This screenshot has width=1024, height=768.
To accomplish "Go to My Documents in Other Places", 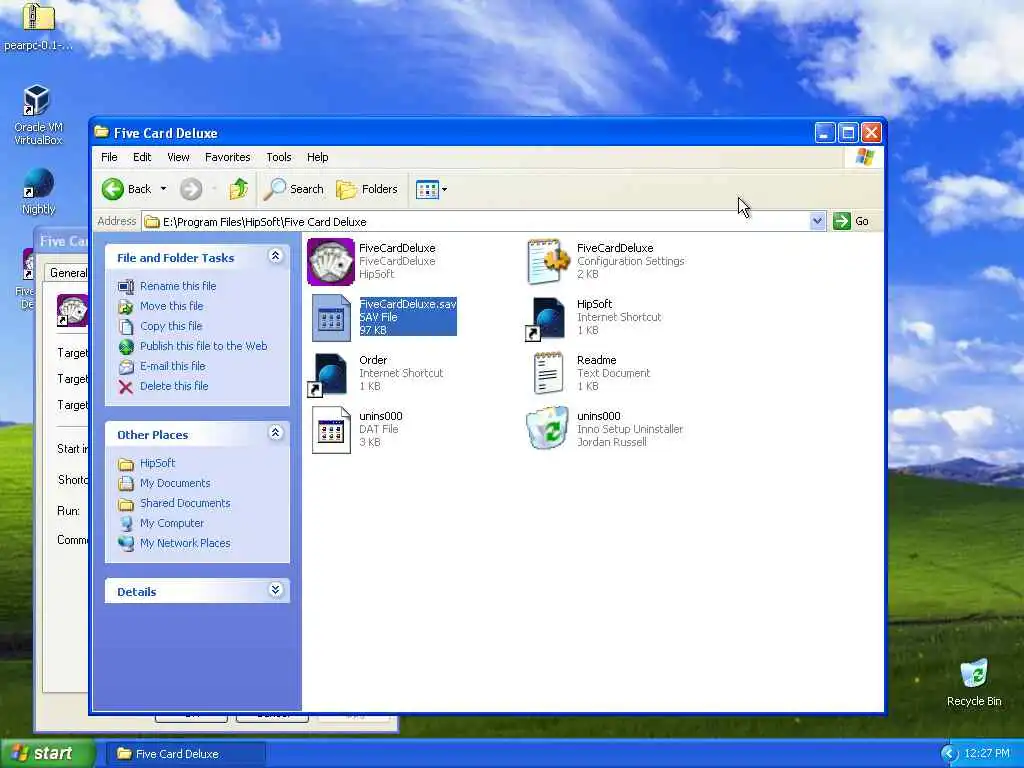I will [174, 483].
